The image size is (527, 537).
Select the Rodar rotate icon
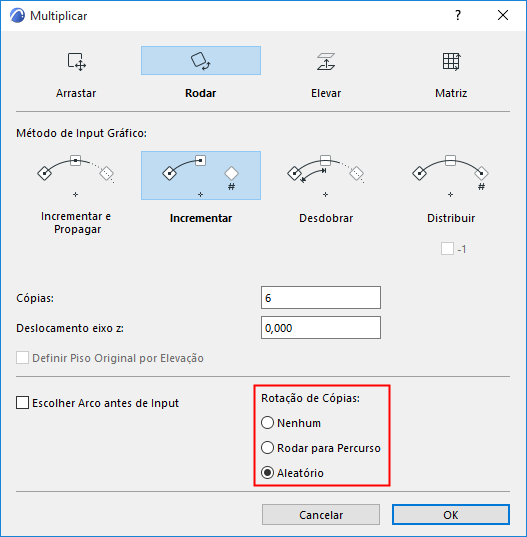(201, 61)
